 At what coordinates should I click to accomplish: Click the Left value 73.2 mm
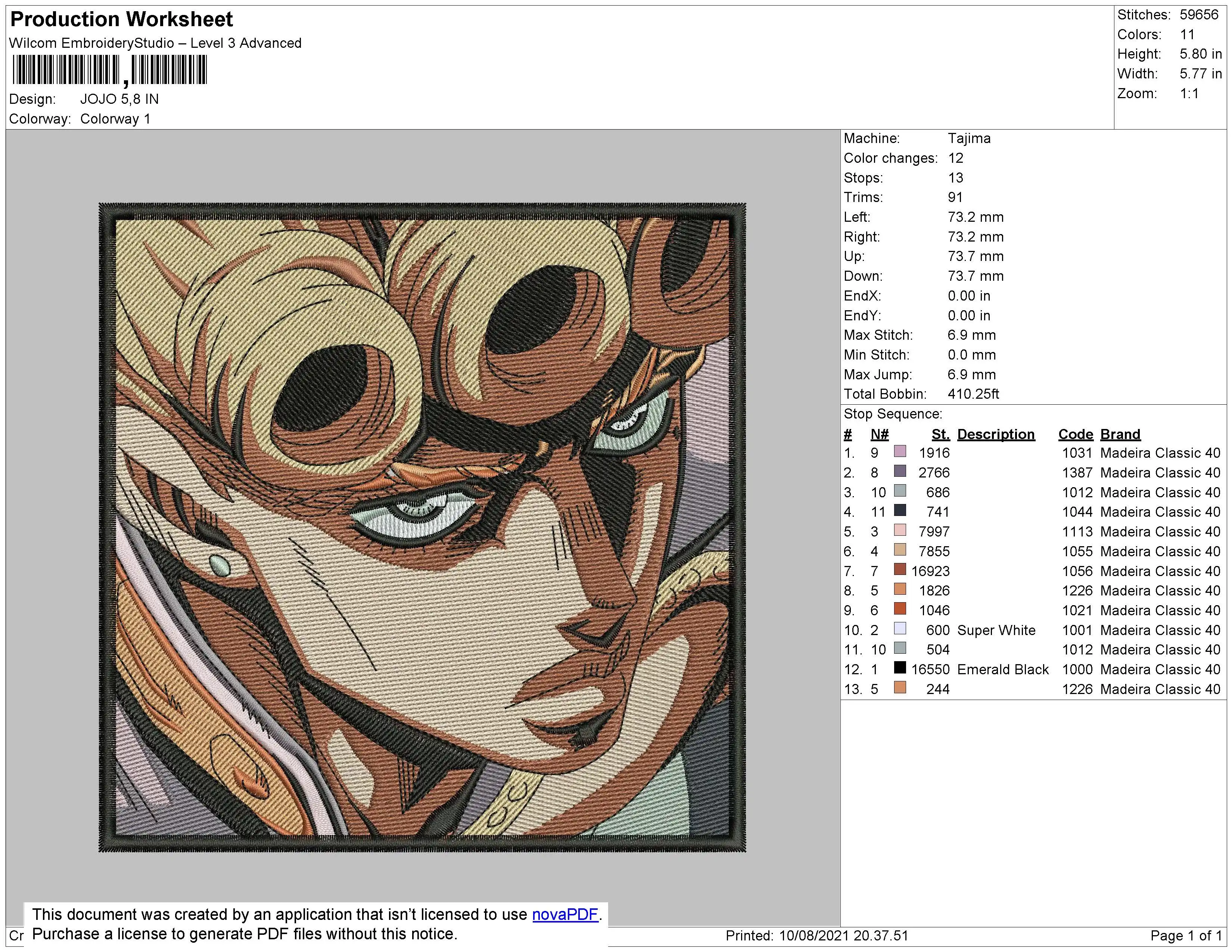976,217
